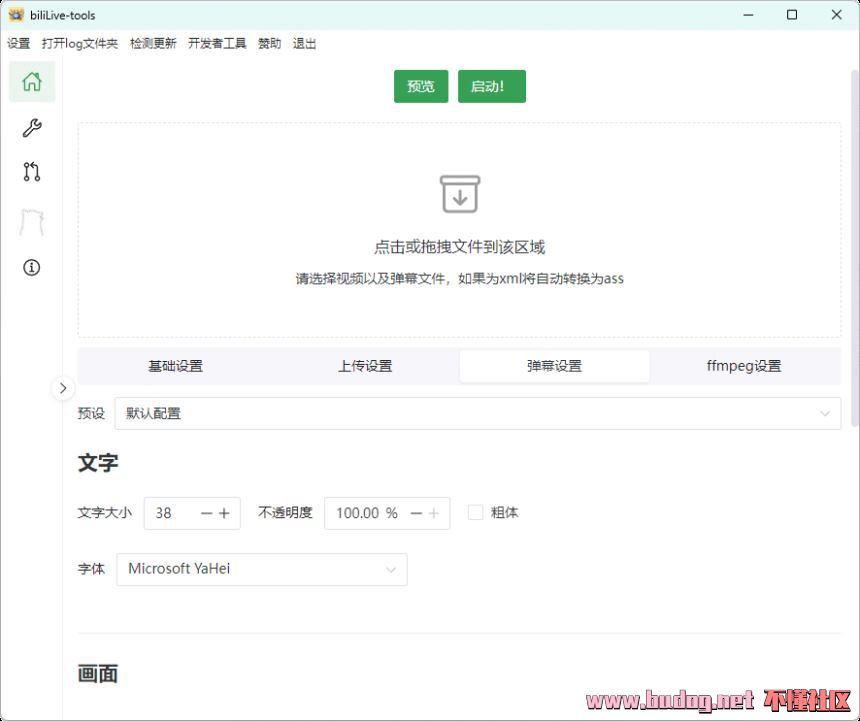Click the faded clothing-shaped sidebar icon
The height and width of the screenshot is (721, 860).
click(32, 222)
